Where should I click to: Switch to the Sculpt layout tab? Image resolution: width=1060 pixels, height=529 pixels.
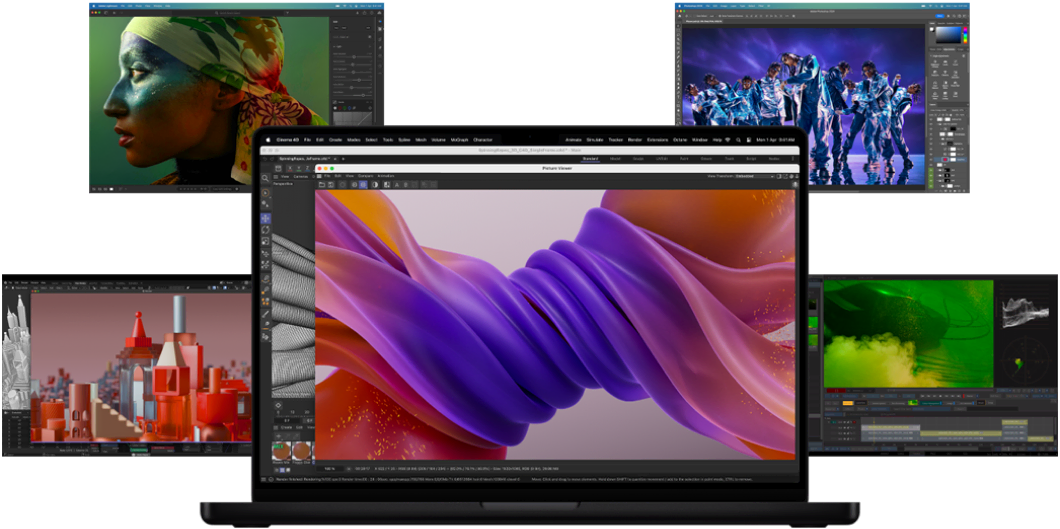[x=638, y=159]
